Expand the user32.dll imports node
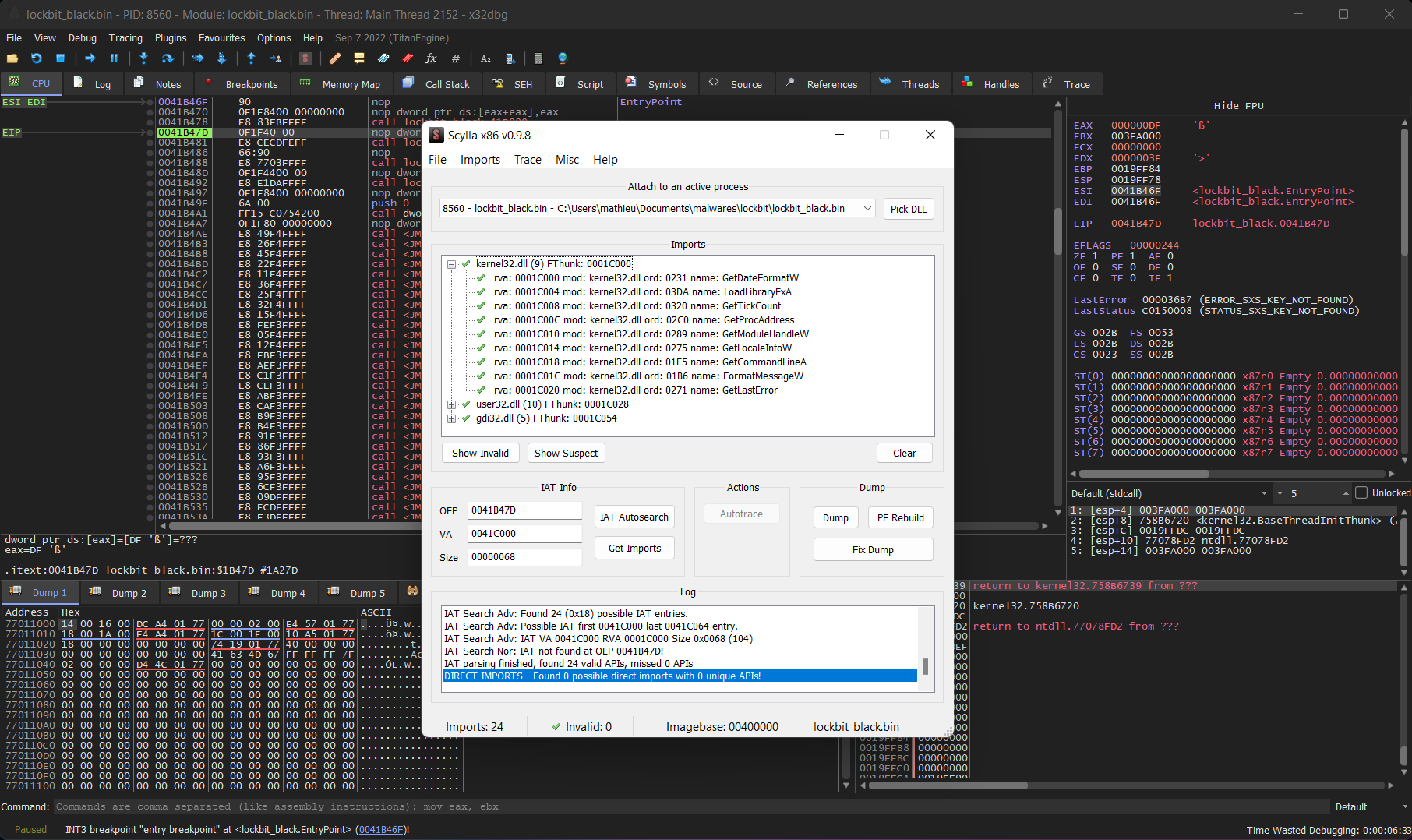This screenshot has height=840, width=1412. click(451, 404)
